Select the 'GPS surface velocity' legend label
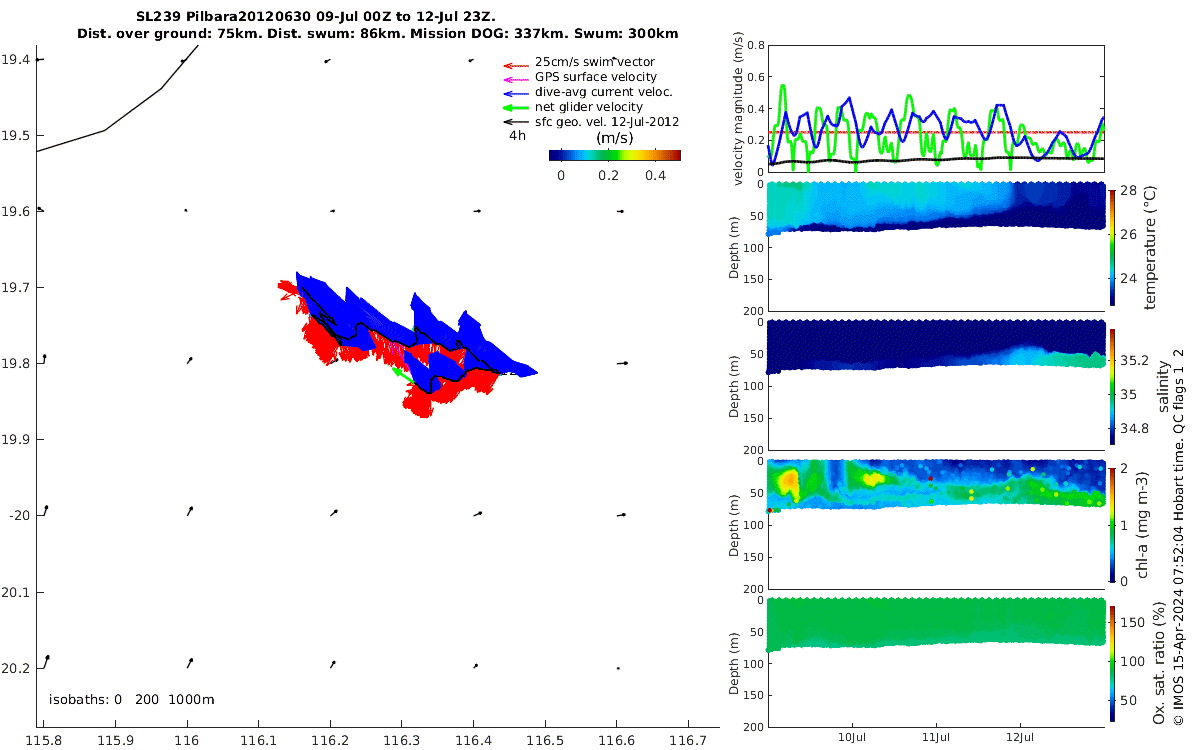 pos(596,77)
